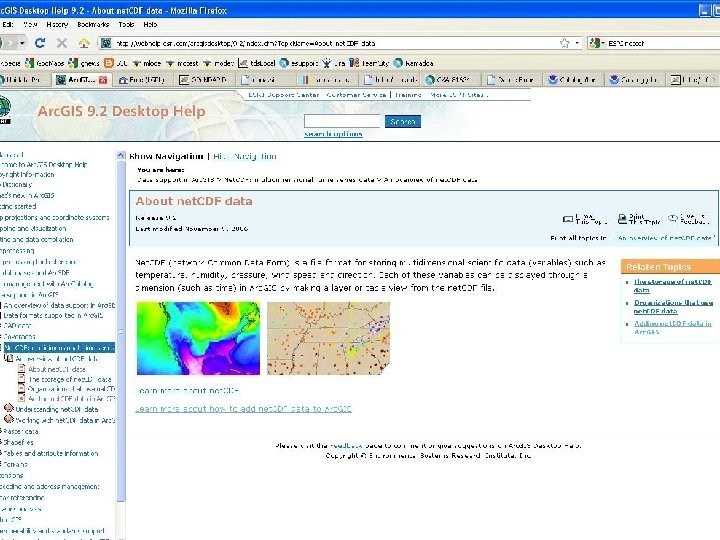Open the Help menu
Viewport: 720px width, 540px height.
point(150,25)
